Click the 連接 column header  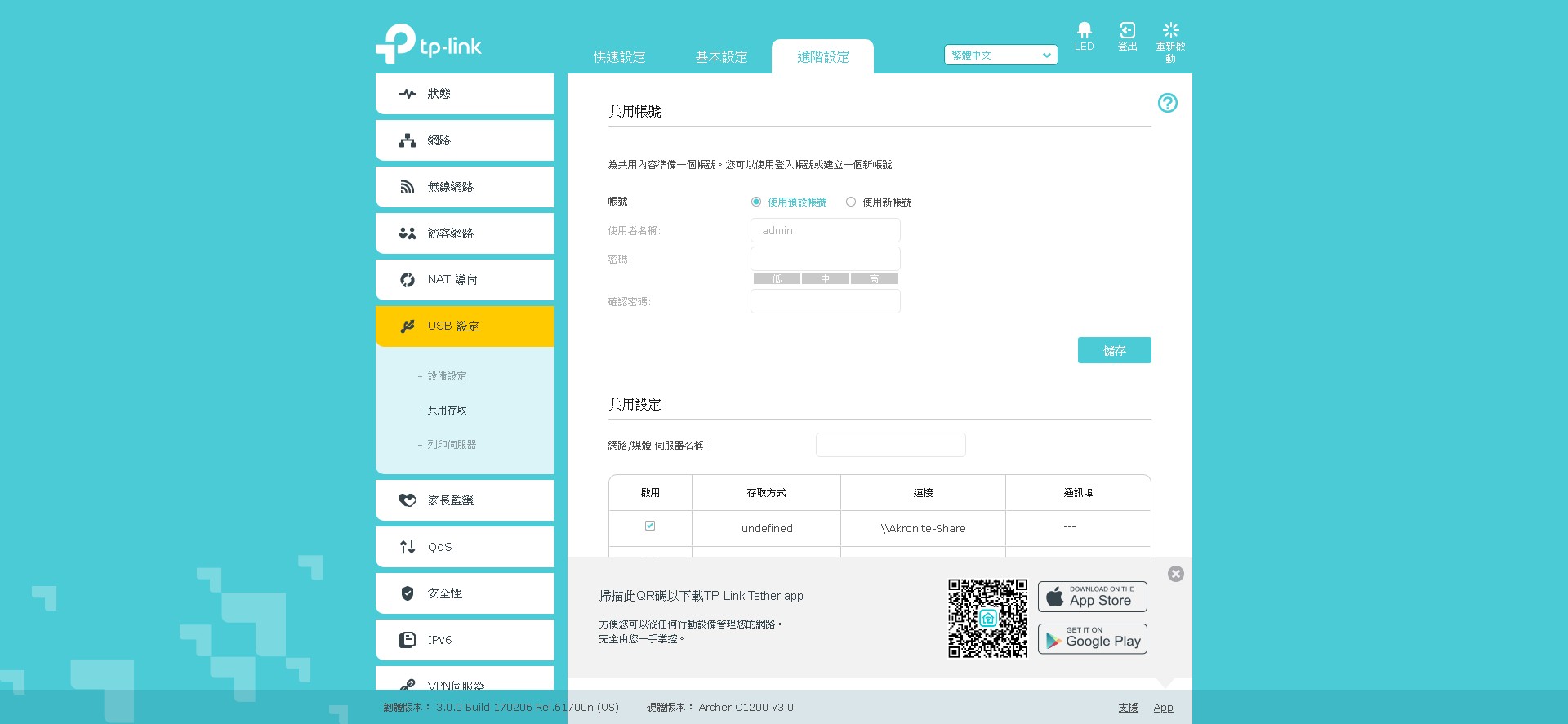click(x=923, y=493)
